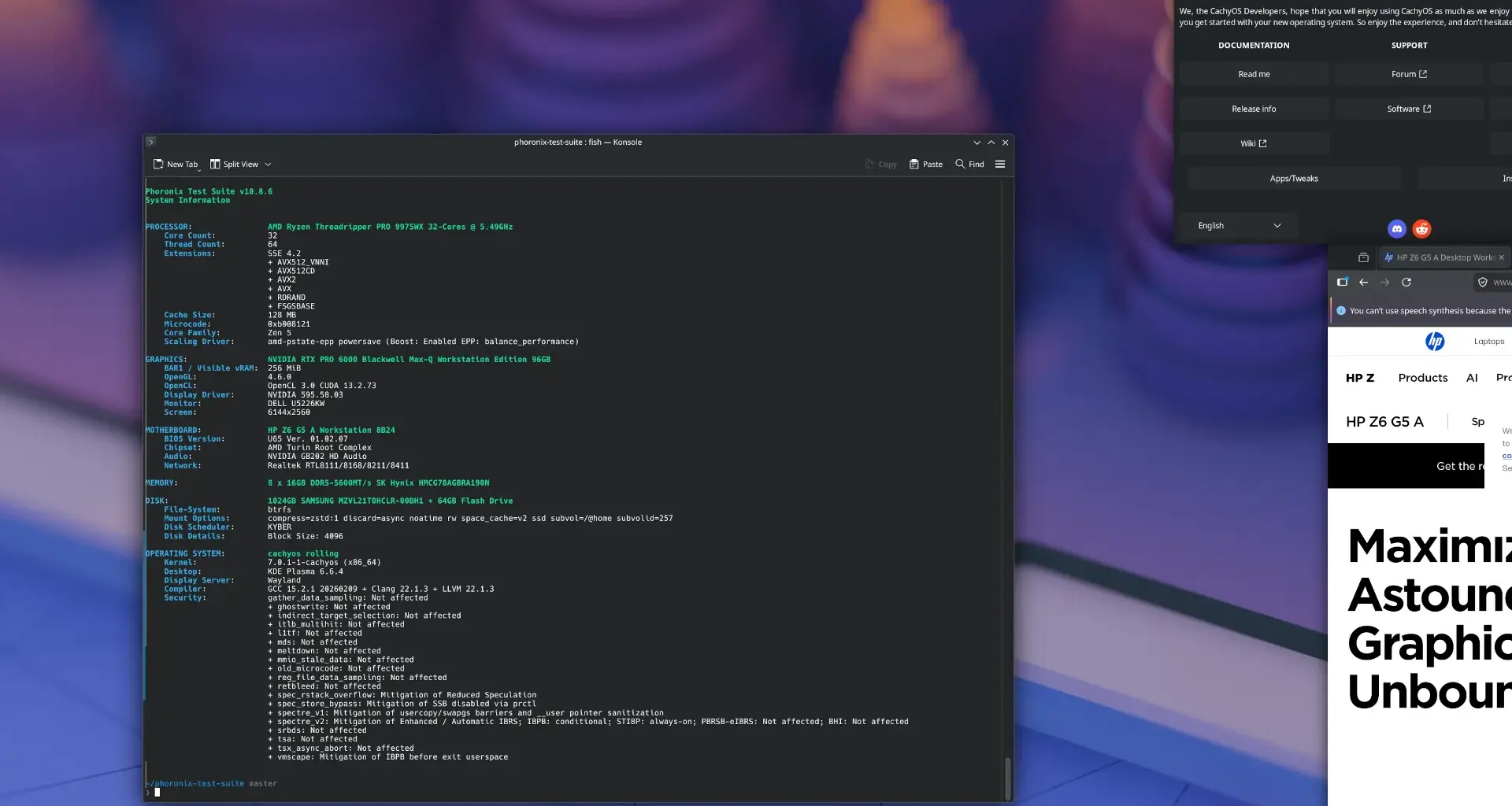Viewport: 1512px width, 806px height.
Task: Open the Discord community icon
Action: click(1397, 228)
